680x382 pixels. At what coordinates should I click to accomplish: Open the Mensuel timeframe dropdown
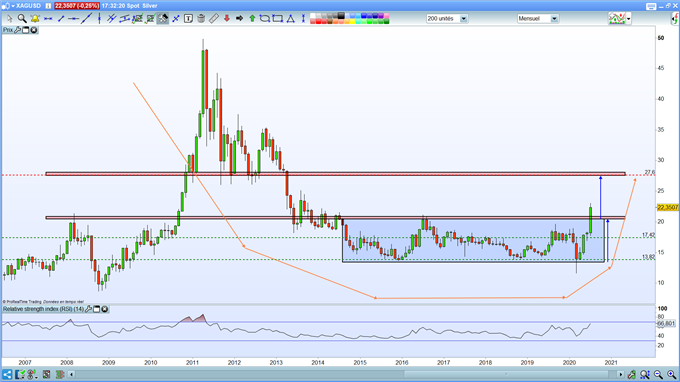click(538, 19)
